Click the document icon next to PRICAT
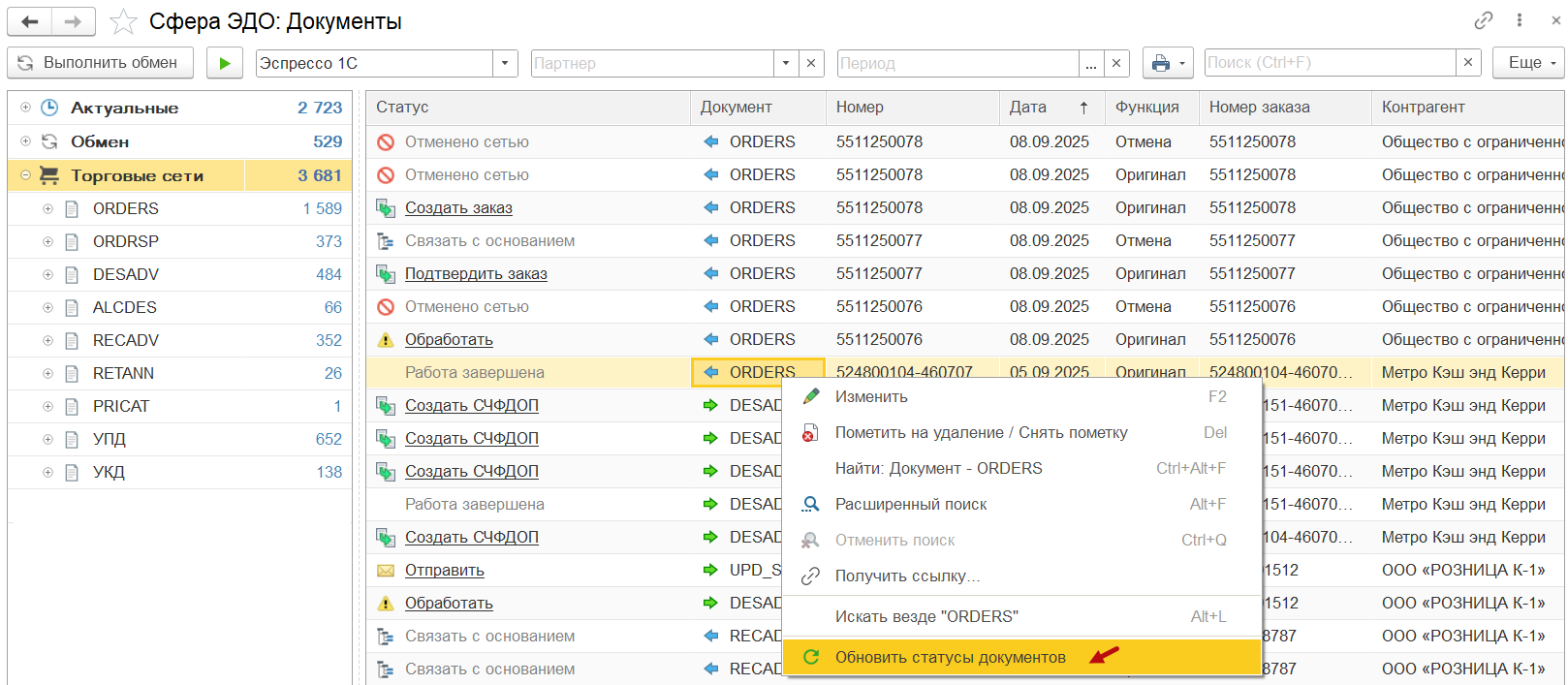 (x=72, y=407)
